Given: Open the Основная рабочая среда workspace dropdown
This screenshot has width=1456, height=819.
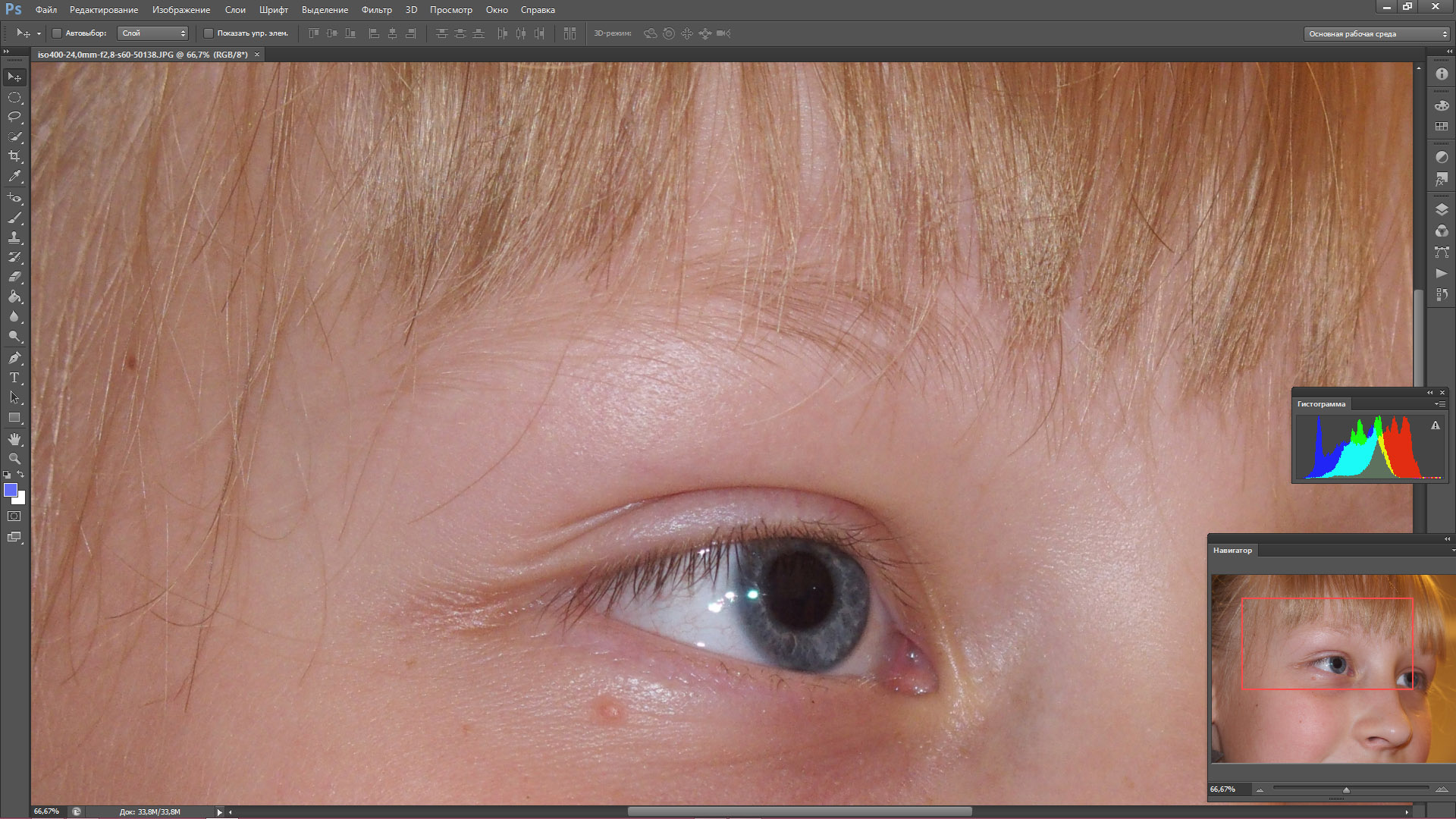Looking at the screenshot, I should click(1376, 33).
